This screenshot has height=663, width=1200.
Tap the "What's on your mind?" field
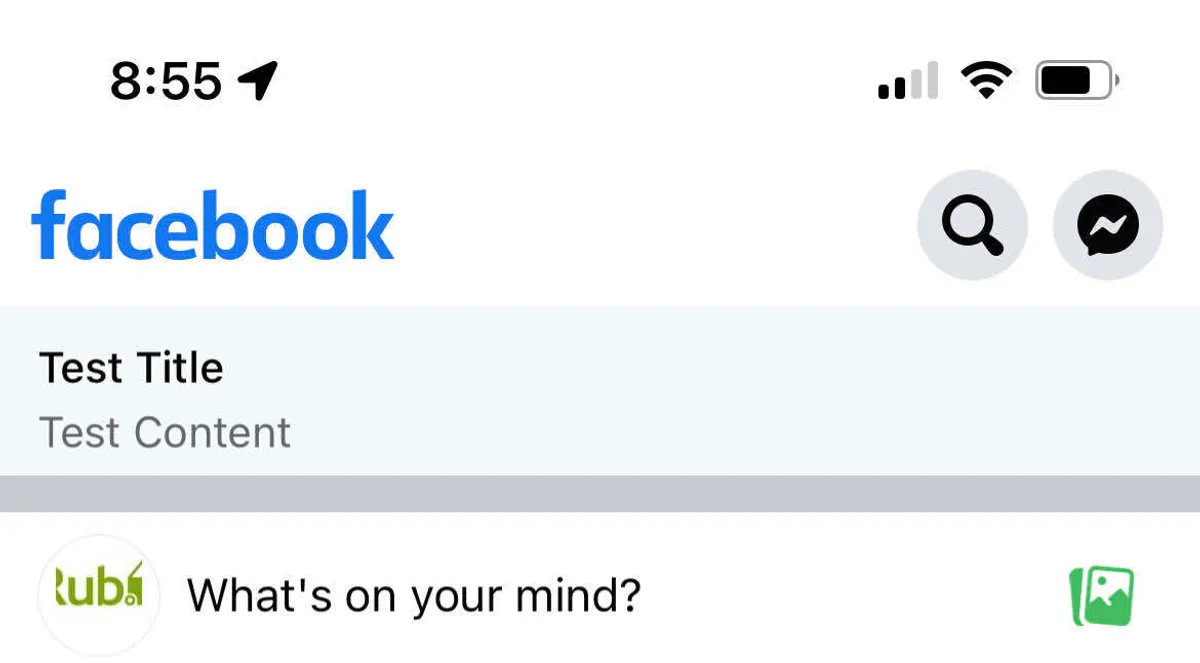(x=413, y=596)
